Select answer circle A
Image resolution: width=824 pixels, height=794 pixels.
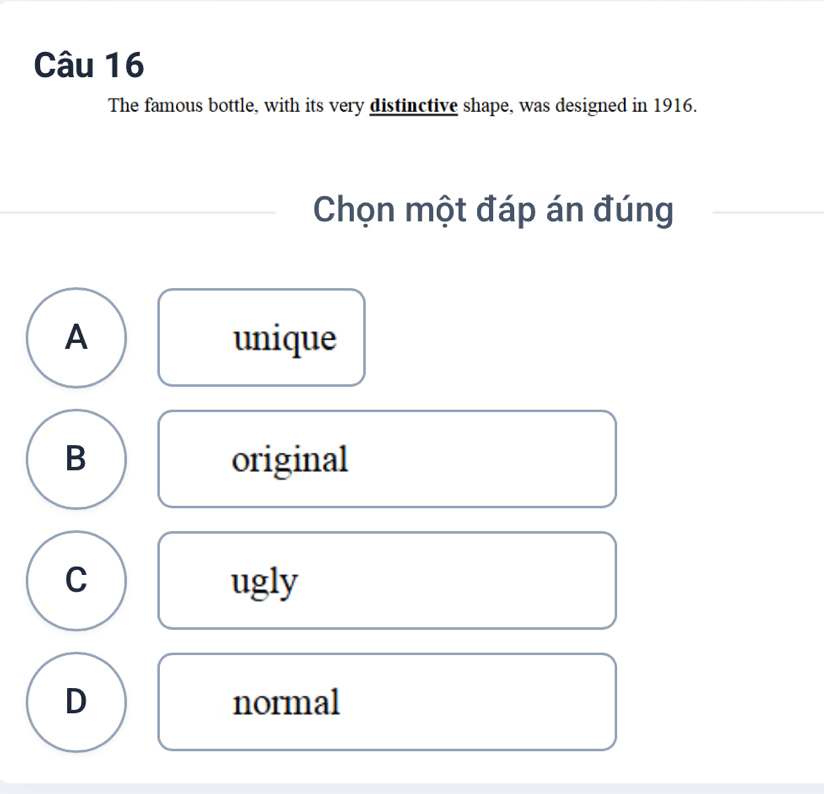[x=76, y=337]
